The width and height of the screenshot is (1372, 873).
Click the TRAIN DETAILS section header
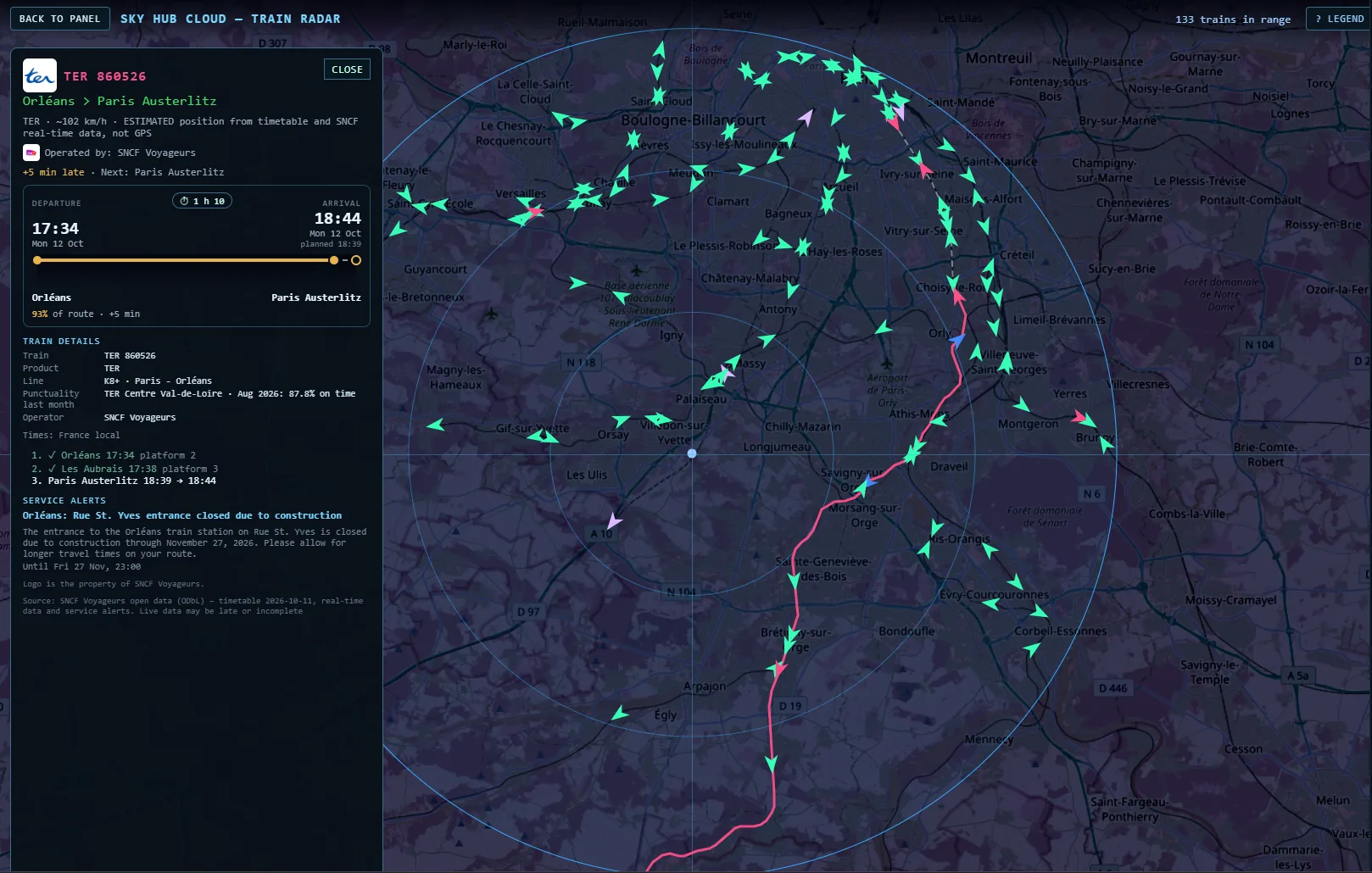pos(61,341)
